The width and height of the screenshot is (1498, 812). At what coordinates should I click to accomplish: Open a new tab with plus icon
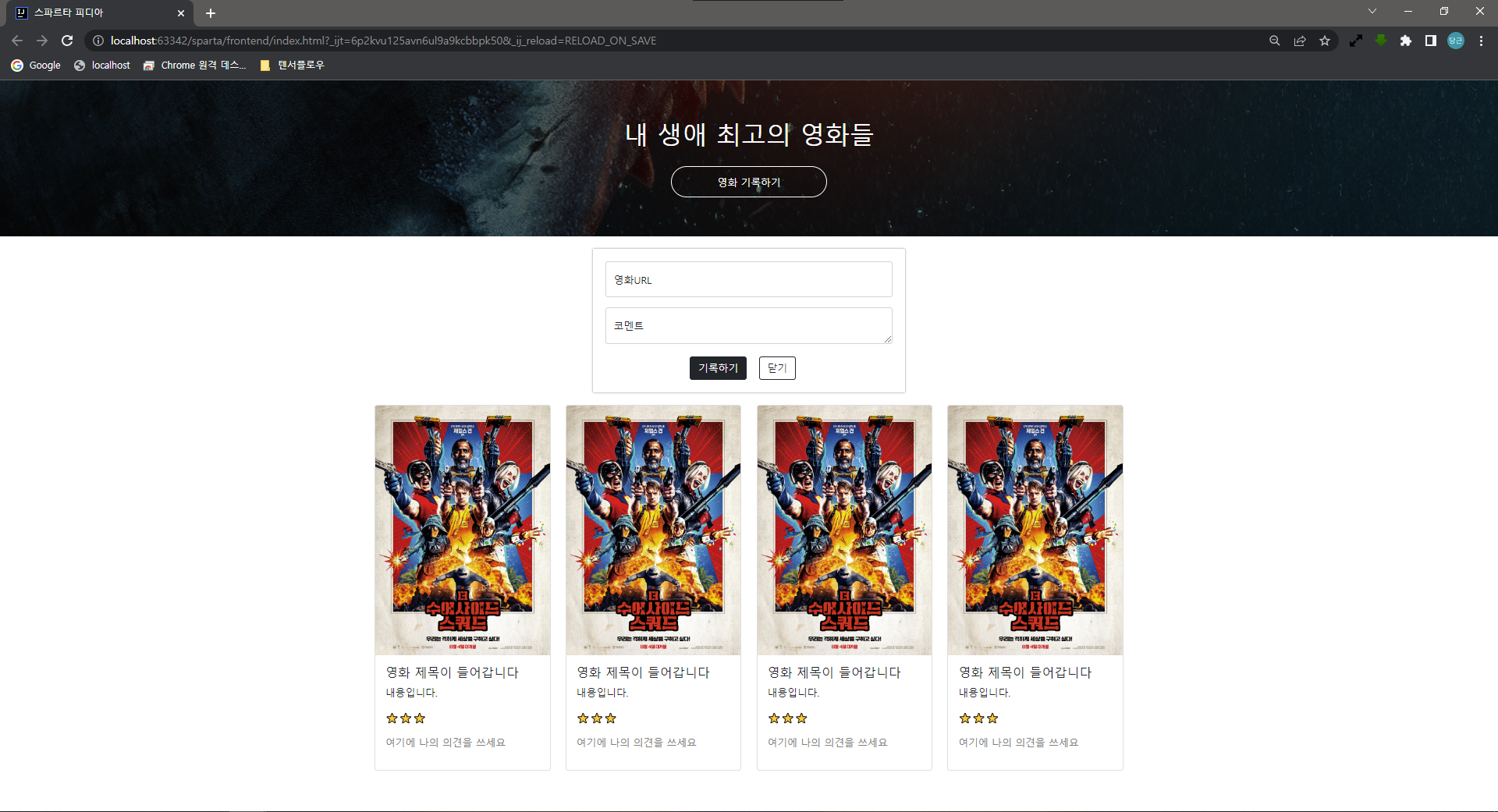point(211,13)
